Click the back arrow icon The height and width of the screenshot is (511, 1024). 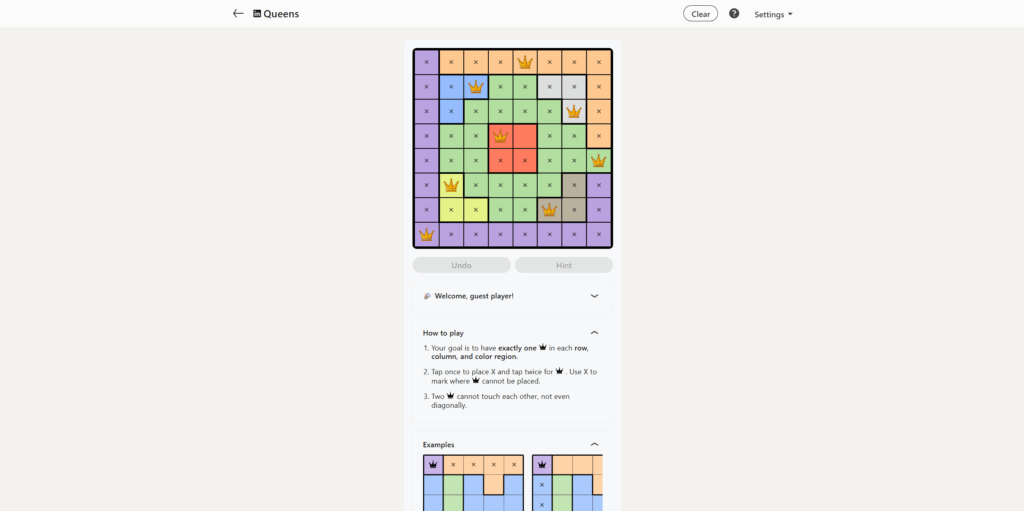click(x=238, y=14)
